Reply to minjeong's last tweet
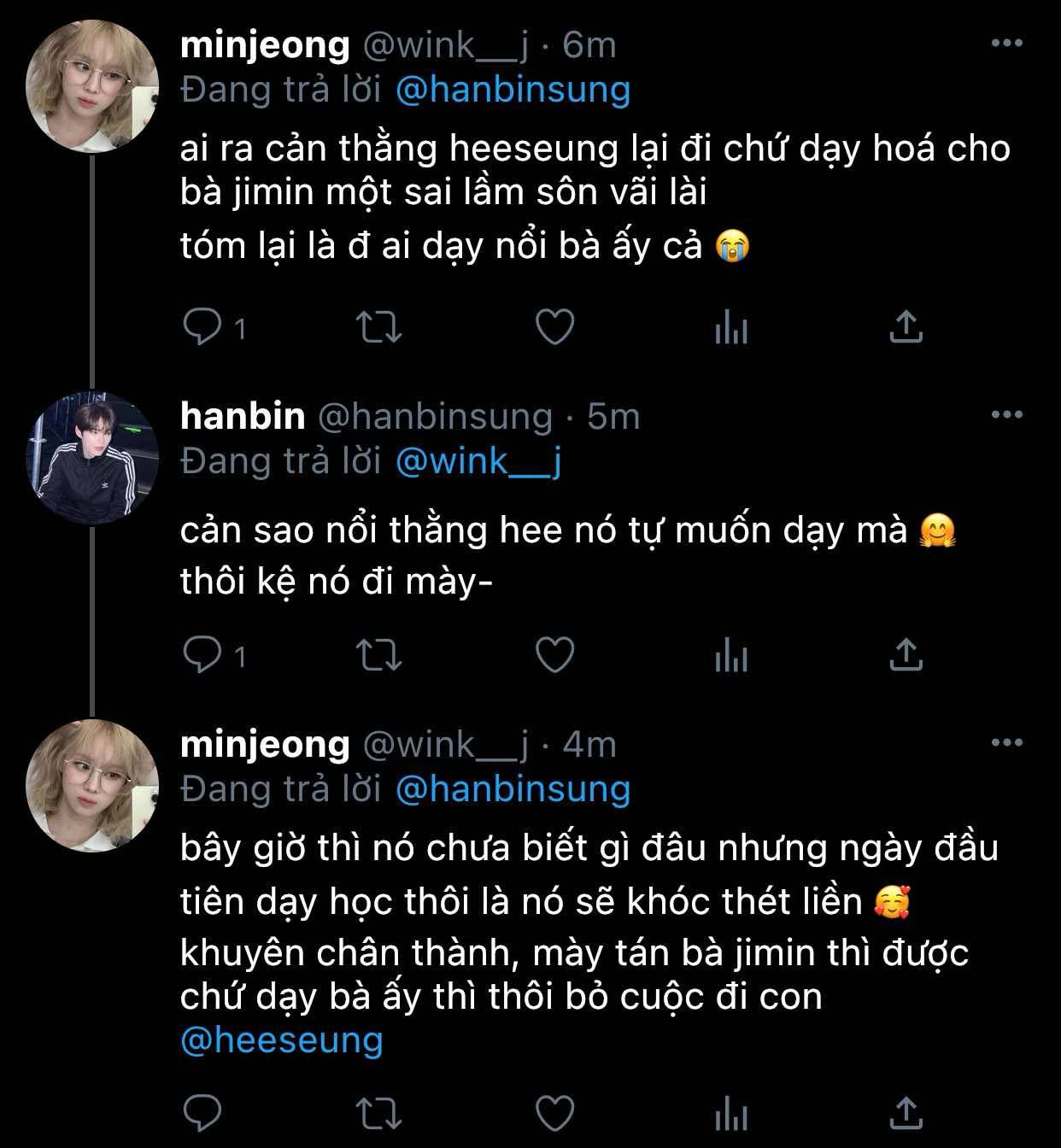The height and width of the screenshot is (1148, 1061). [203, 1113]
